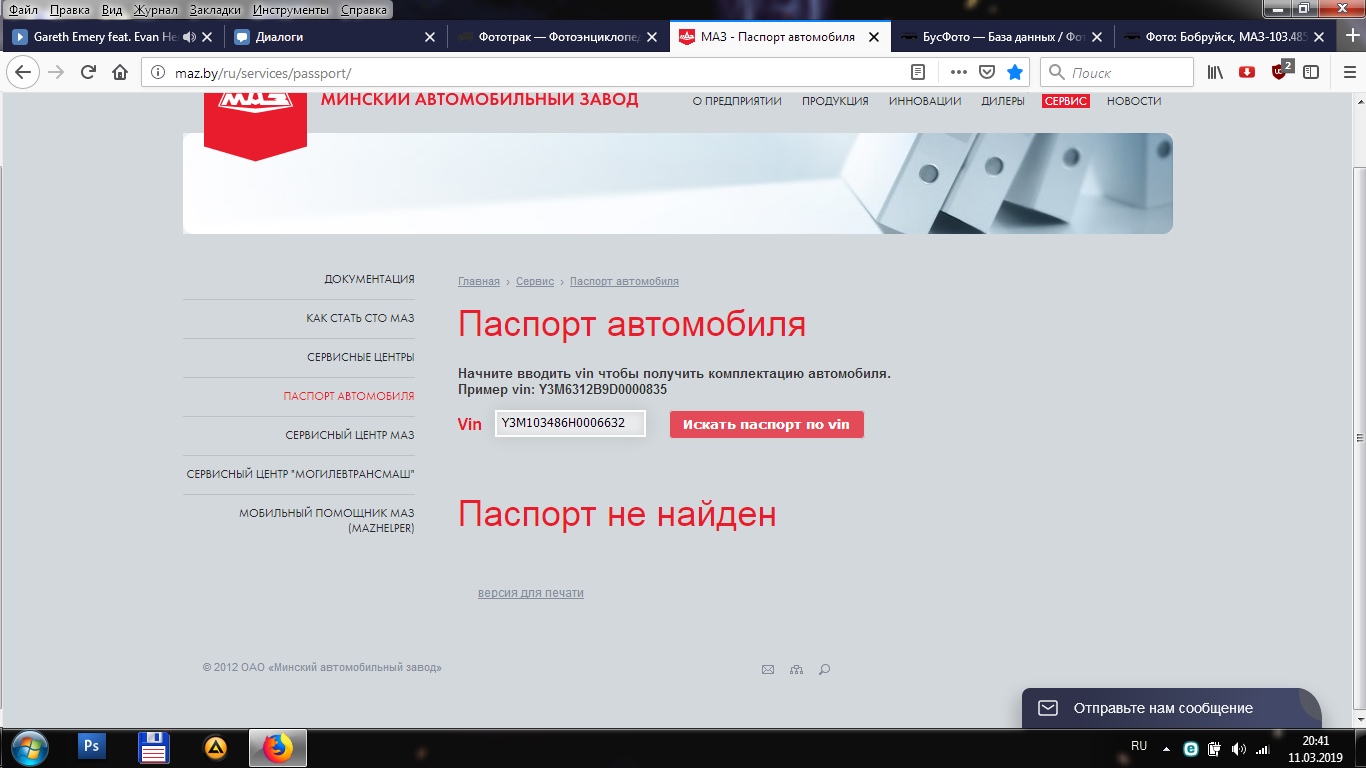Save page to Pocket
Screen dimensions: 1366x768
point(986,72)
